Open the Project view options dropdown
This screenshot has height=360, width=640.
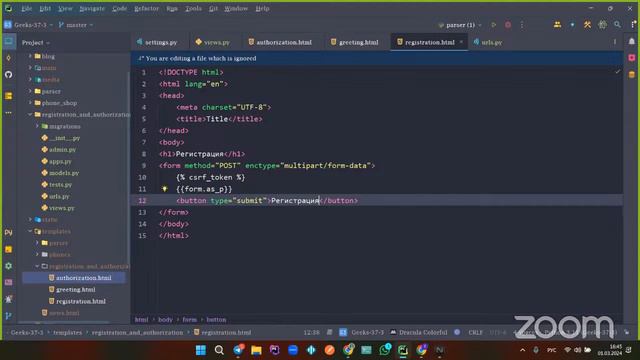coord(36,42)
